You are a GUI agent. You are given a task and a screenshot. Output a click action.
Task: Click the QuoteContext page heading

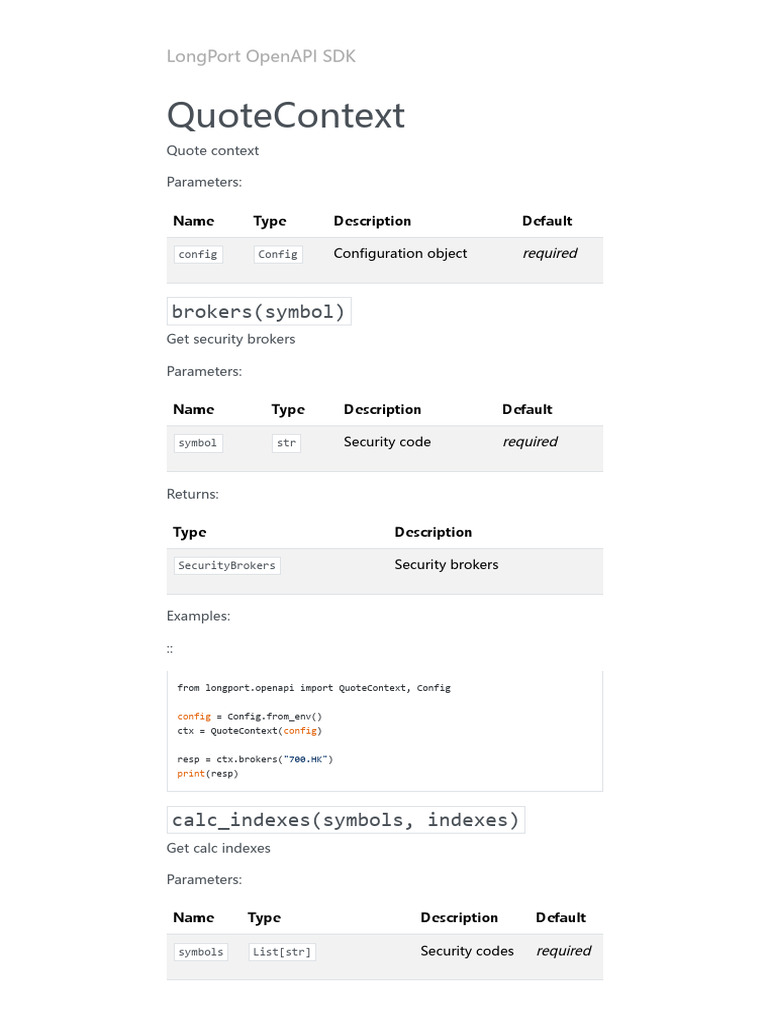pos(285,116)
